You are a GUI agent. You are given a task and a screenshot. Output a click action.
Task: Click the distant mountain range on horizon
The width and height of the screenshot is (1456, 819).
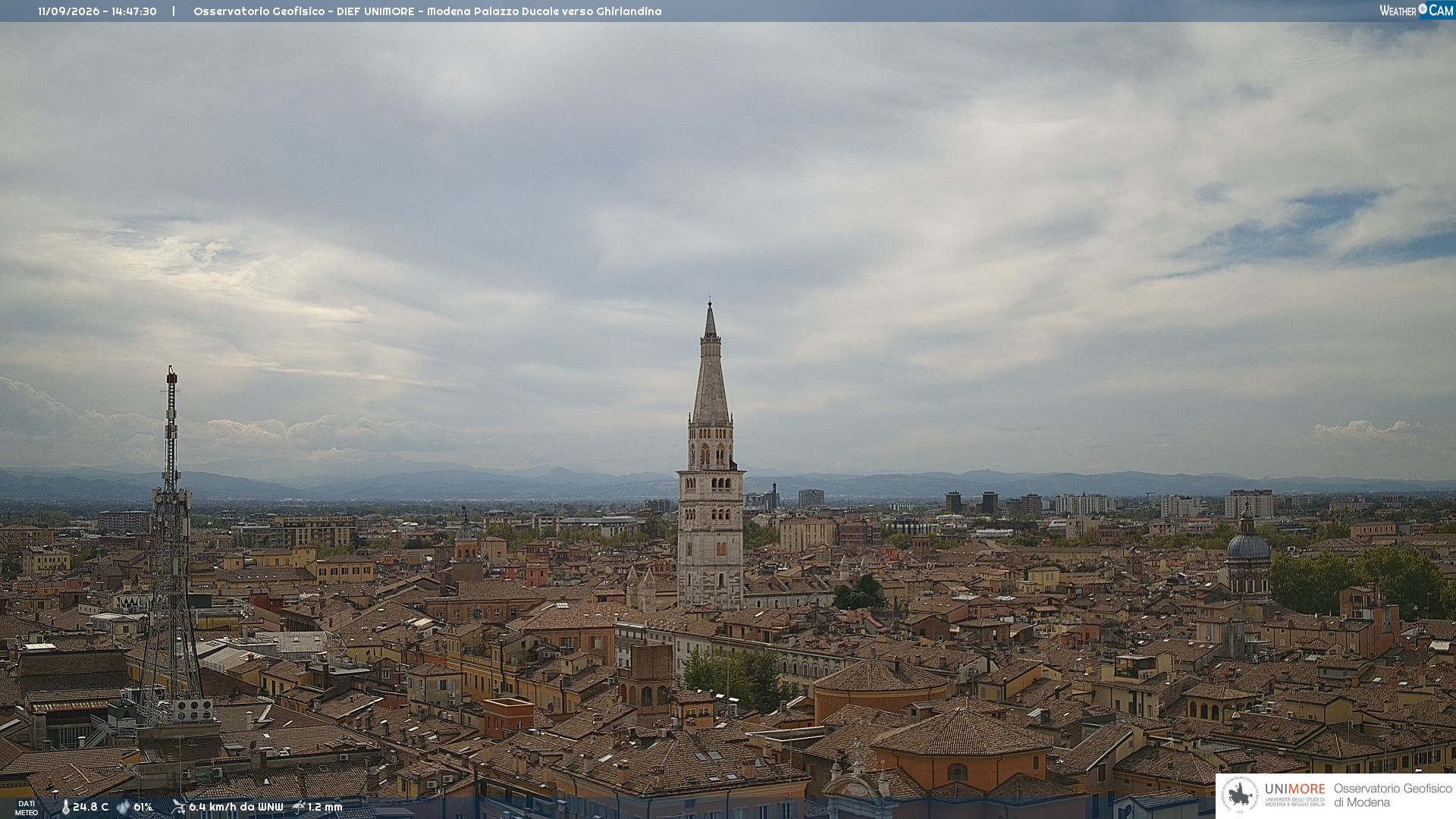pos(728,484)
